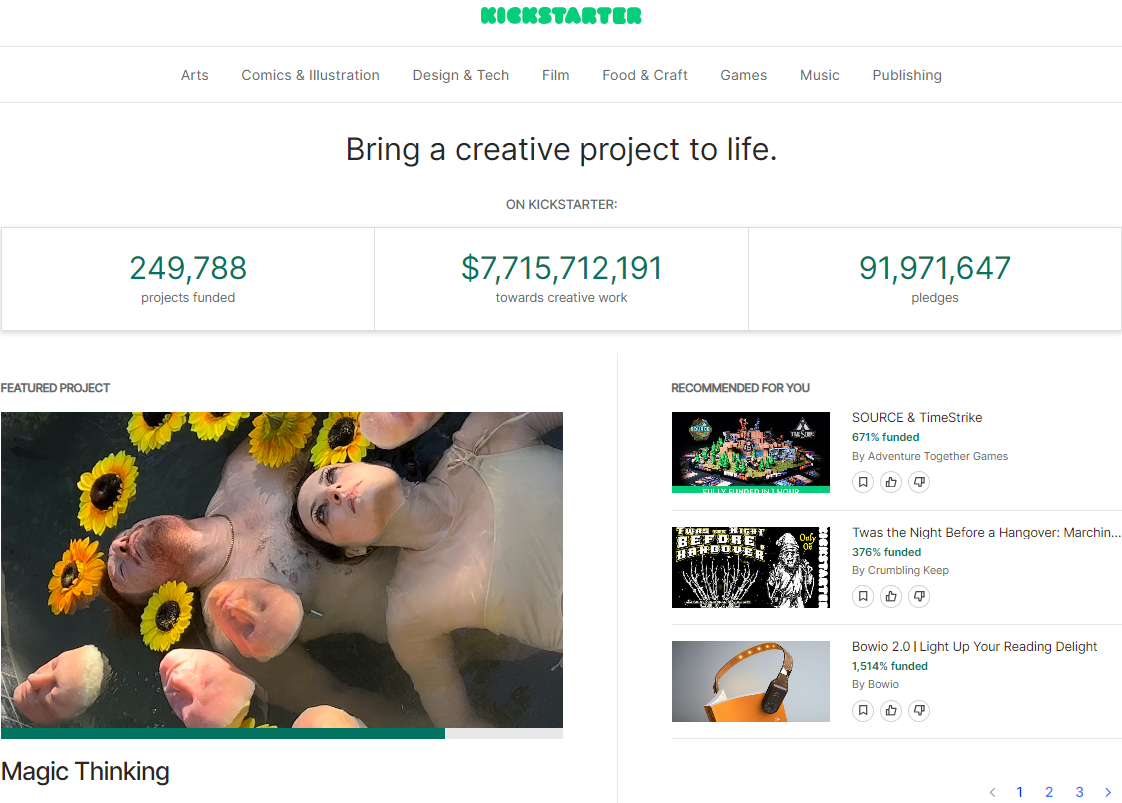This screenshot has height=803, width=1122.
Task: Open the Bowio 2.0 project thumbnail
Action: 750,681
